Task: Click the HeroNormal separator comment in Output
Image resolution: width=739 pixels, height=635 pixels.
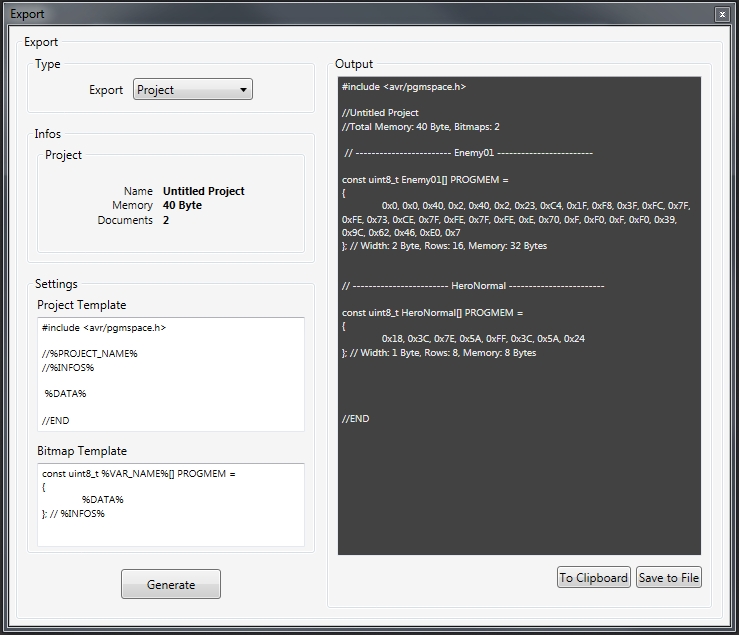Action: point(472,286)
